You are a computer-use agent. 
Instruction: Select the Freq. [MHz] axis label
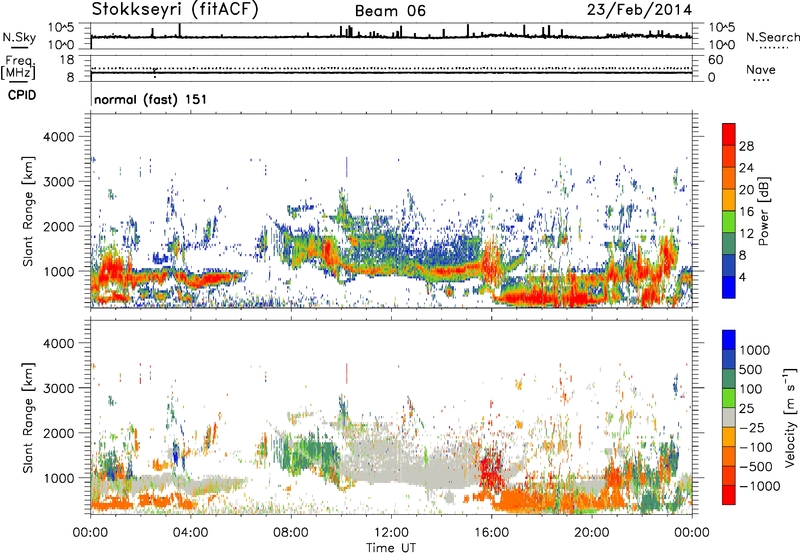pyautogui.click(x=19, y=68)
